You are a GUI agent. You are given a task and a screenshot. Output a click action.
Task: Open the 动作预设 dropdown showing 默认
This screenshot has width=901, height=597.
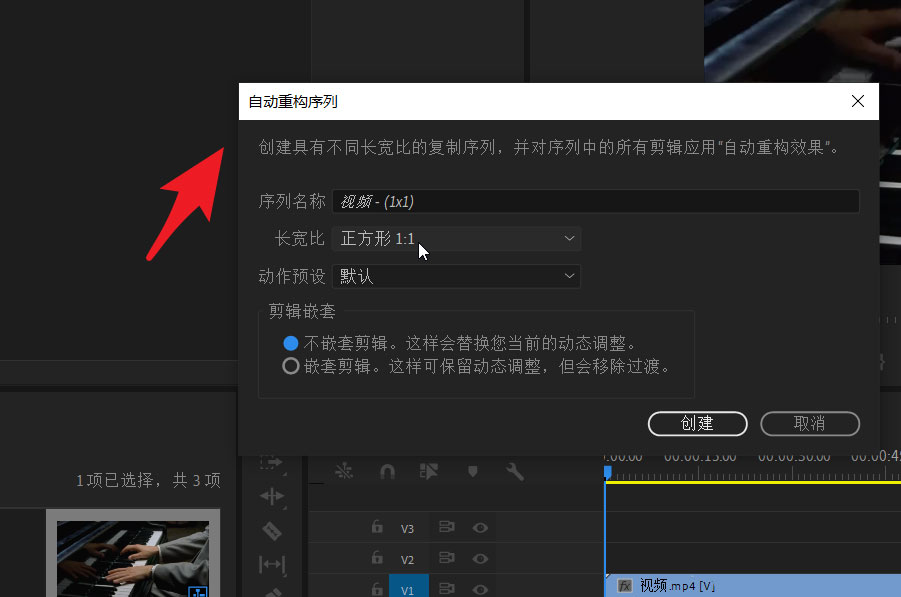tap(456, 276)
